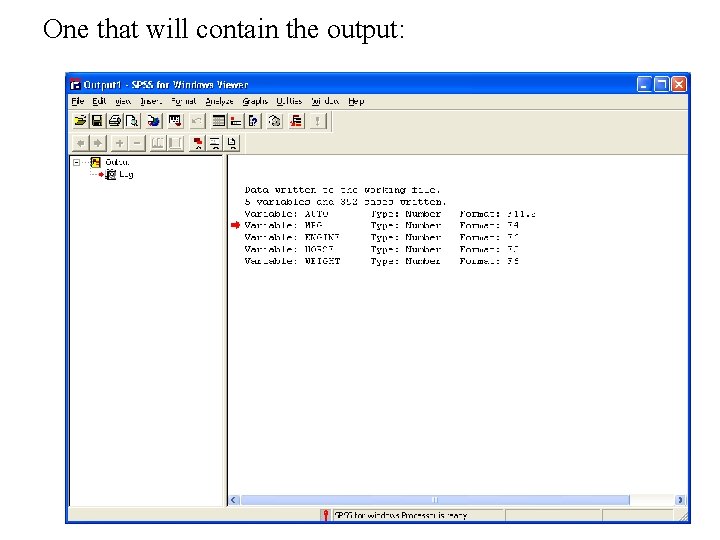Minimize the SPSS Viewer window
This screenshot has width=720, height=540.
coord(644,84)
